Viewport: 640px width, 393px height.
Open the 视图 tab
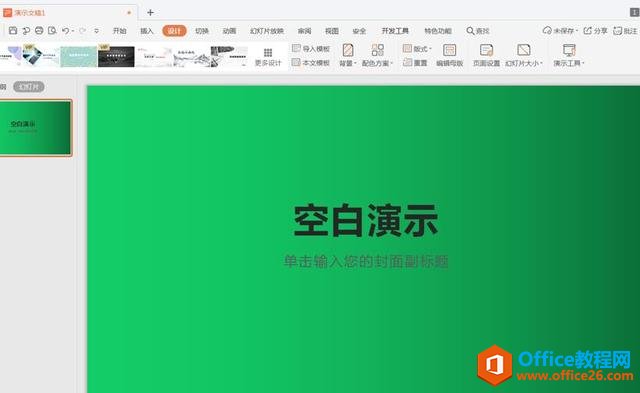coord(332,31)
